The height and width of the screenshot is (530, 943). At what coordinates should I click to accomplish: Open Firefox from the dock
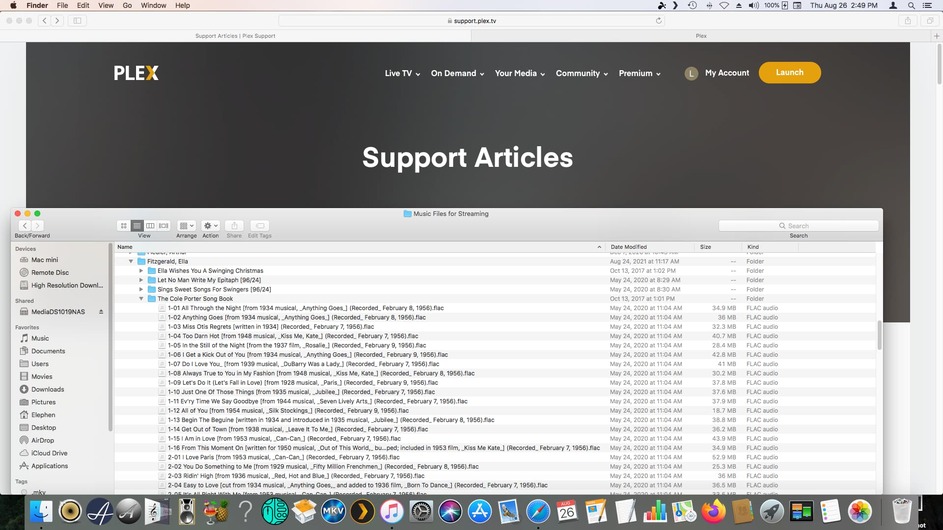(x=713, y=512)
